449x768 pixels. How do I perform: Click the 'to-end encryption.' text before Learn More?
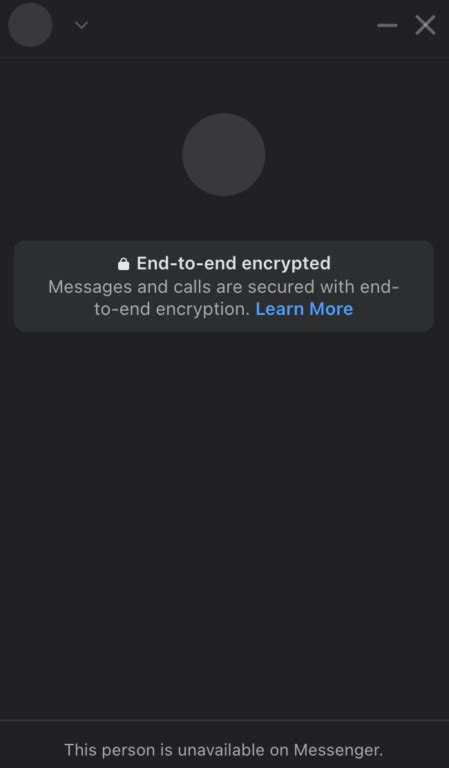(x=172, y=309)
